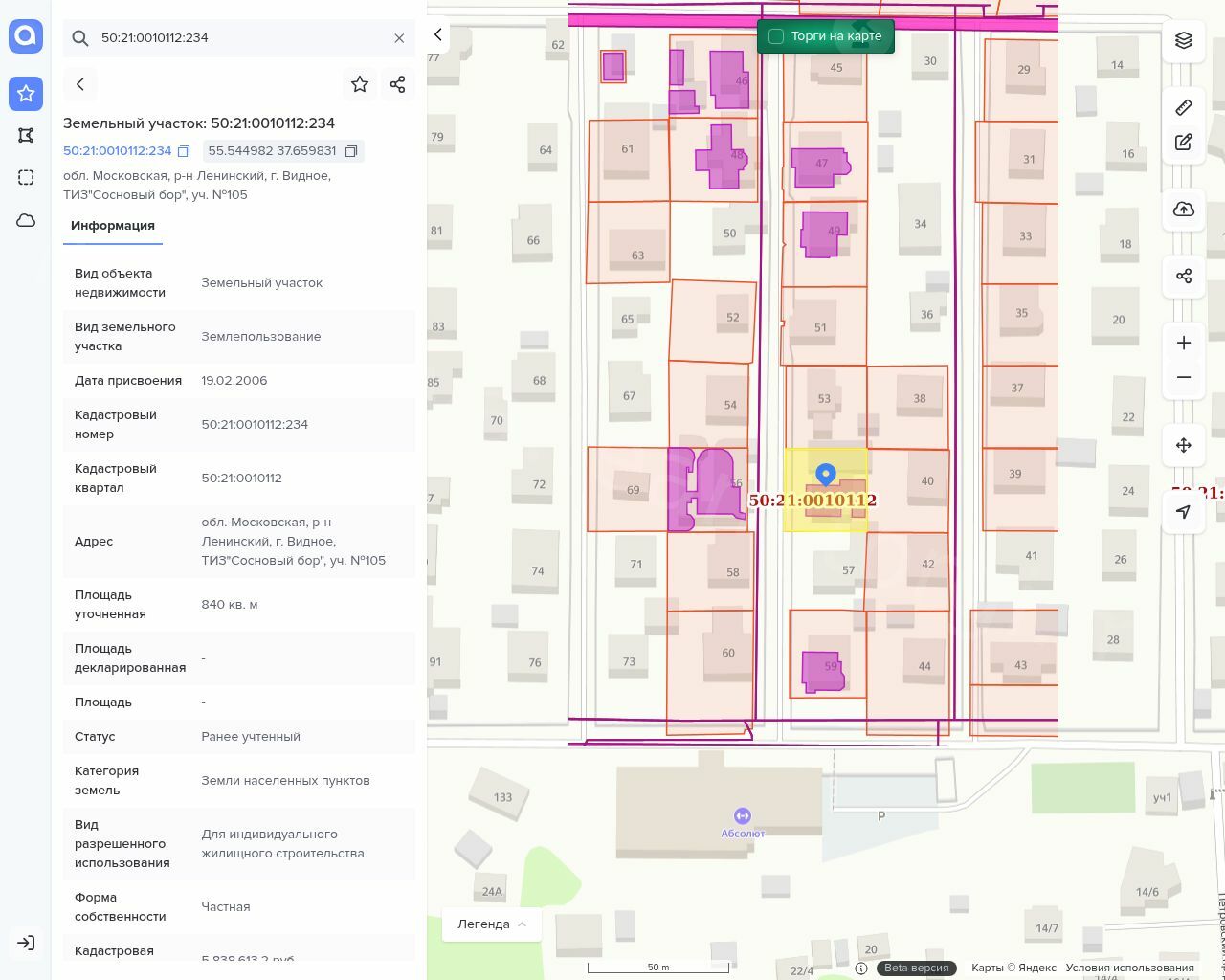The height and width of the screenshot is (980, 1225).
Task: Locate my position on the map
Action: pos(1184,512)
